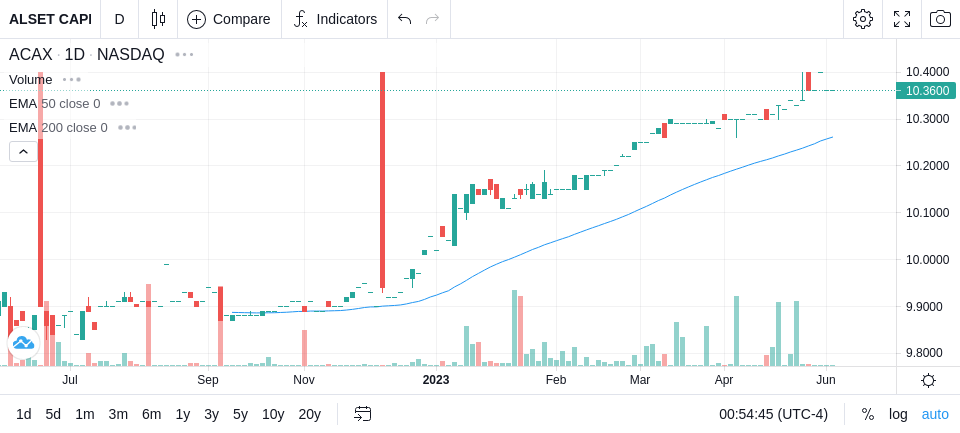Select the 5y time range
The image size is (960, 433).
240,415
